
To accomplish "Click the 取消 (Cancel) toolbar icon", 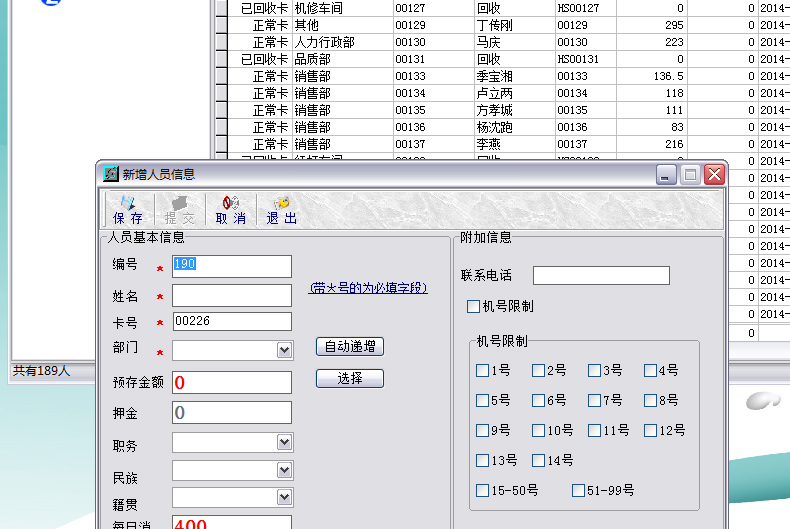I will pyautogui.click(x=230, y=209).
